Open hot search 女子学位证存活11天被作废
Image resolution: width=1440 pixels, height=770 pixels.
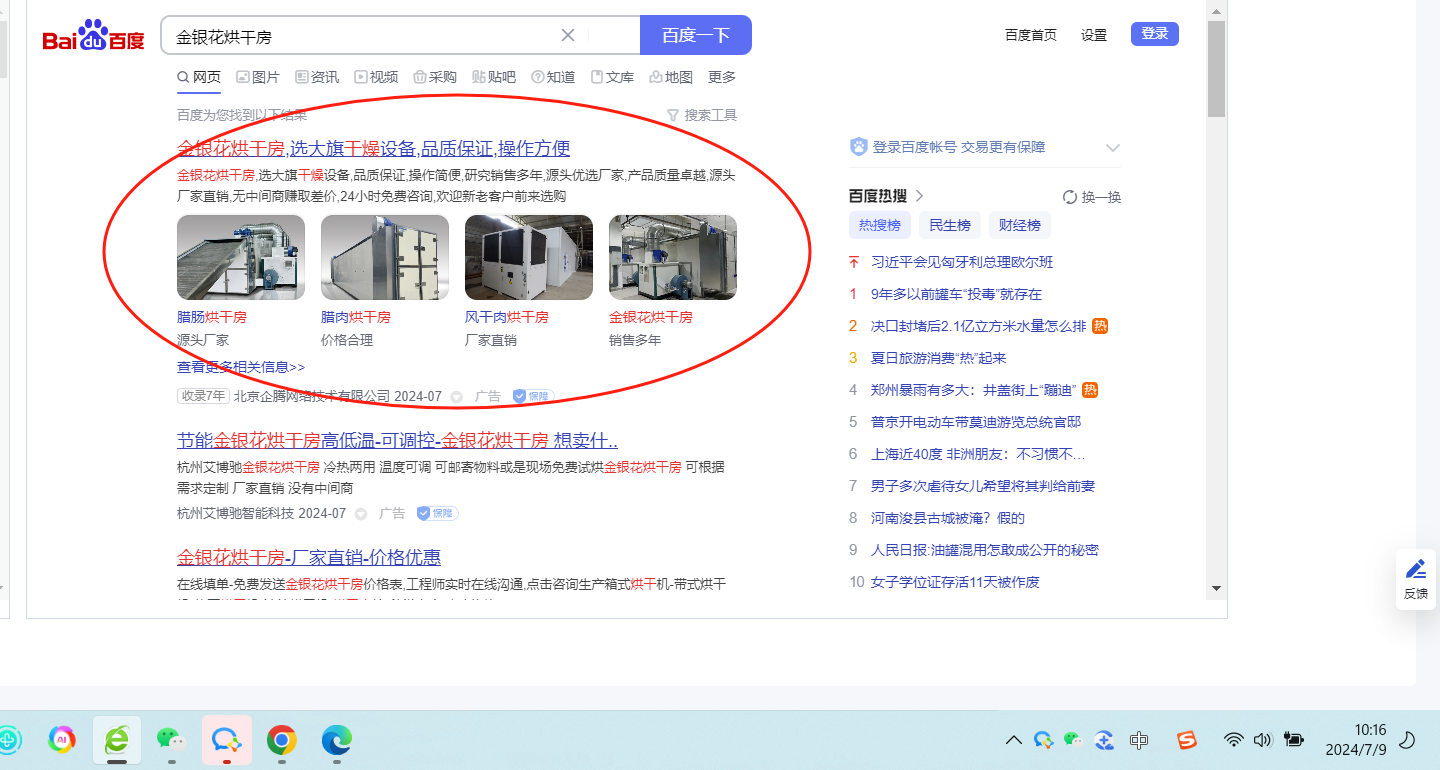tap(955, 582)
